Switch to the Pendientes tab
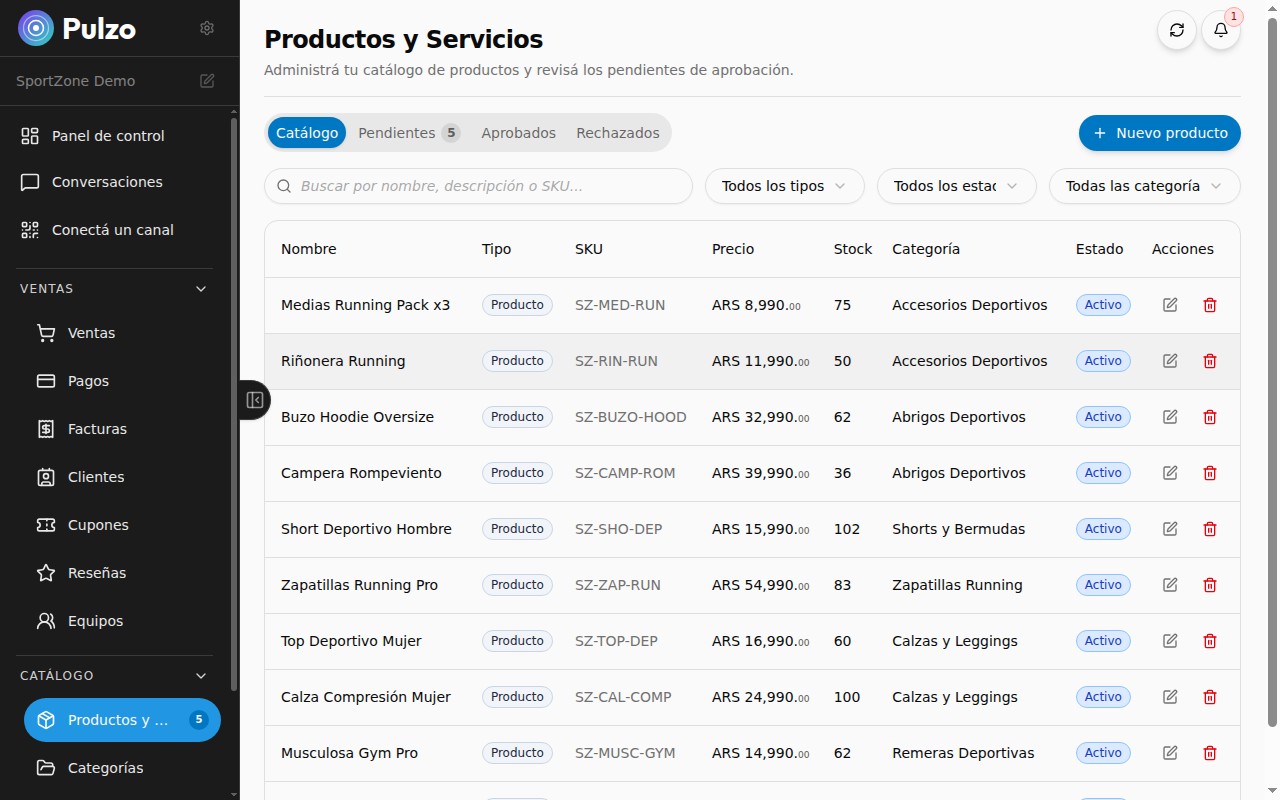 408,133
